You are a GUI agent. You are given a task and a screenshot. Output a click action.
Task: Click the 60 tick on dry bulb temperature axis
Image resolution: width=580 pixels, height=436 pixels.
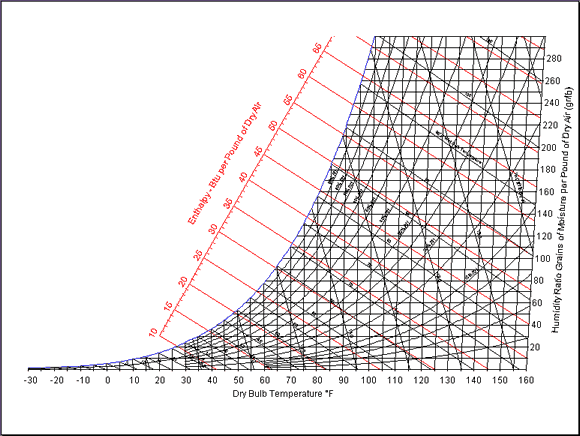[264, 380]
